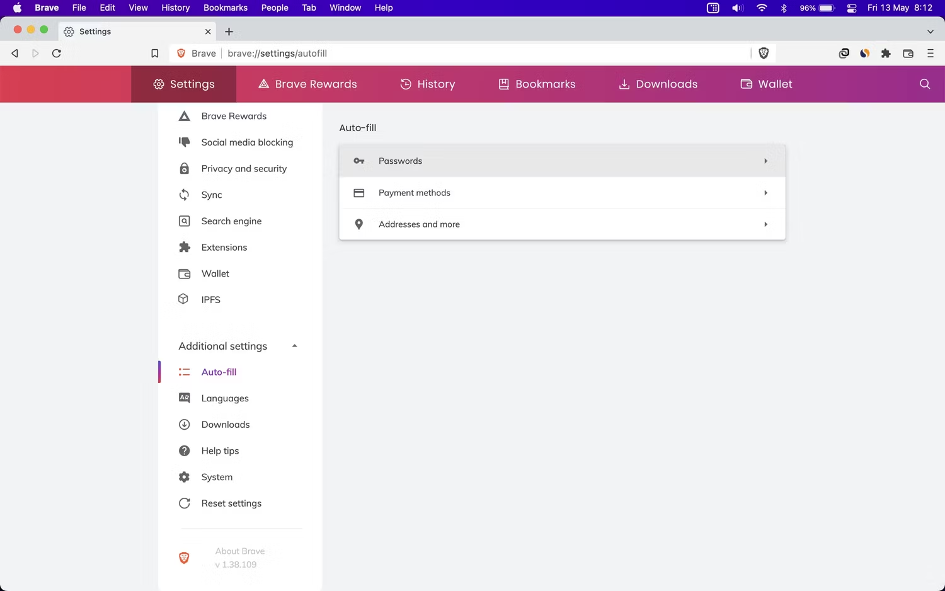Collapse the Additional settings section
945x591 pixels.
tap(294, 346)
